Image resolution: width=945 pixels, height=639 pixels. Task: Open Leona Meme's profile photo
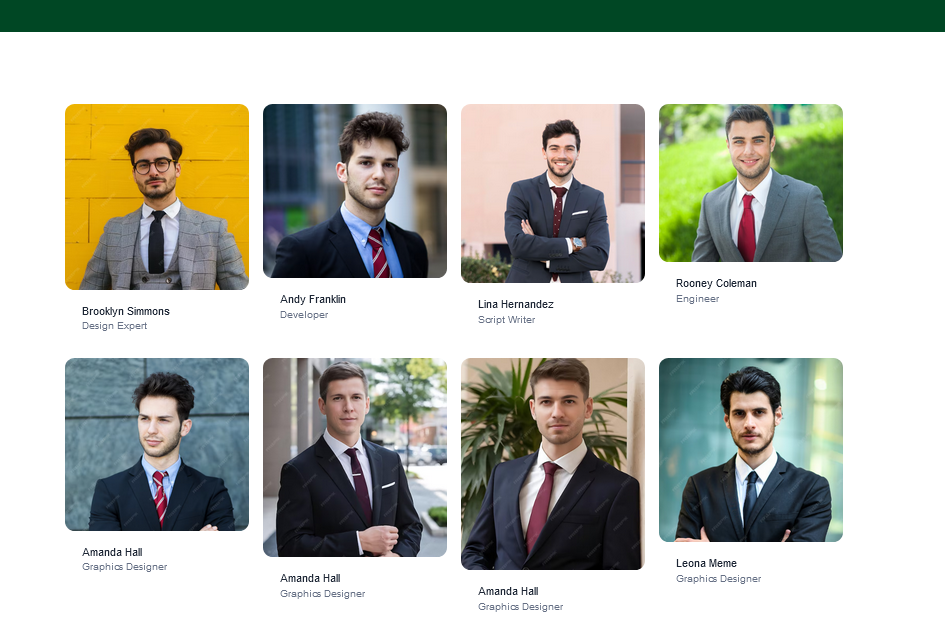[x=751, y=450]
